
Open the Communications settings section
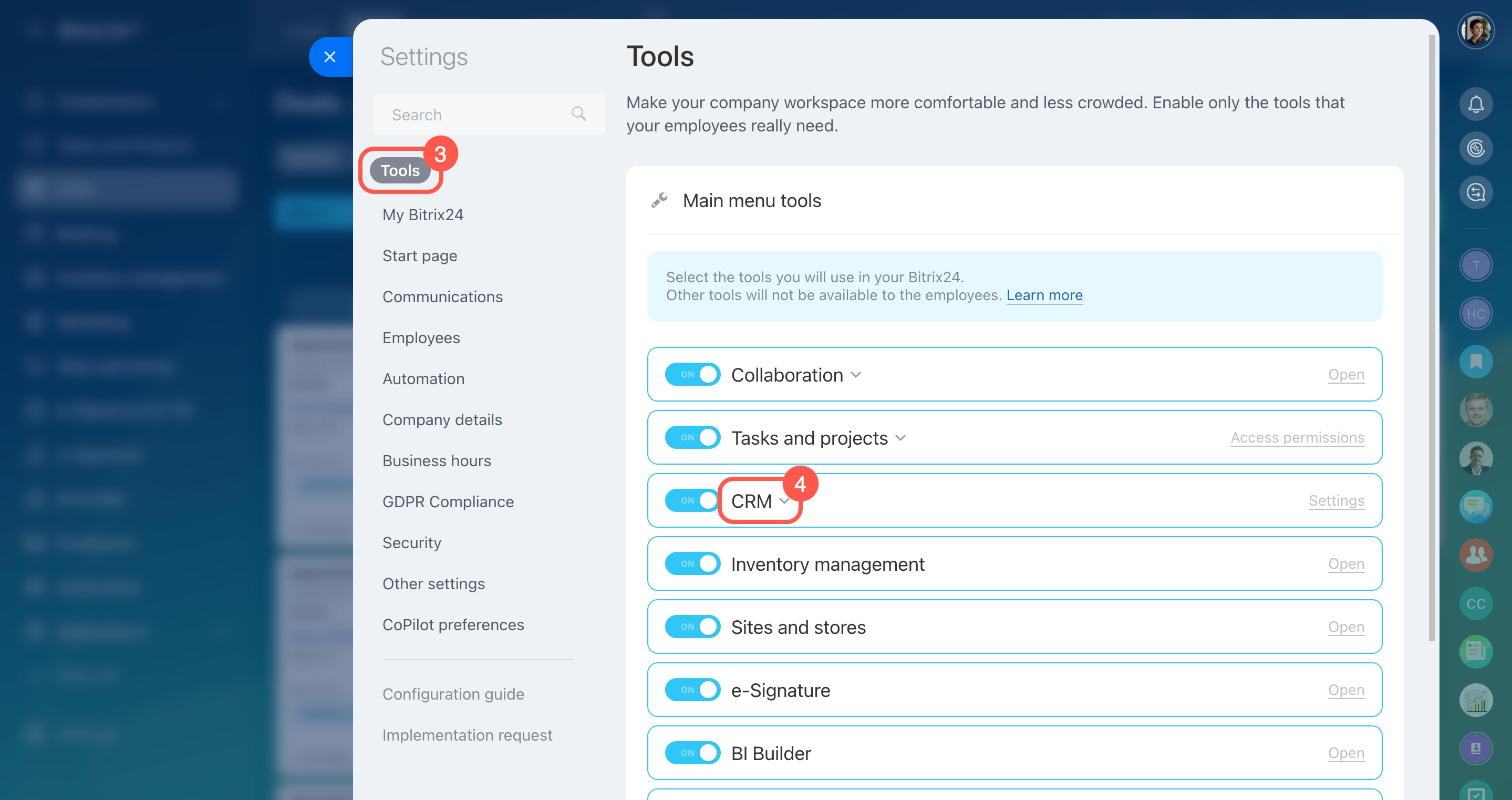tap(442, 296)
